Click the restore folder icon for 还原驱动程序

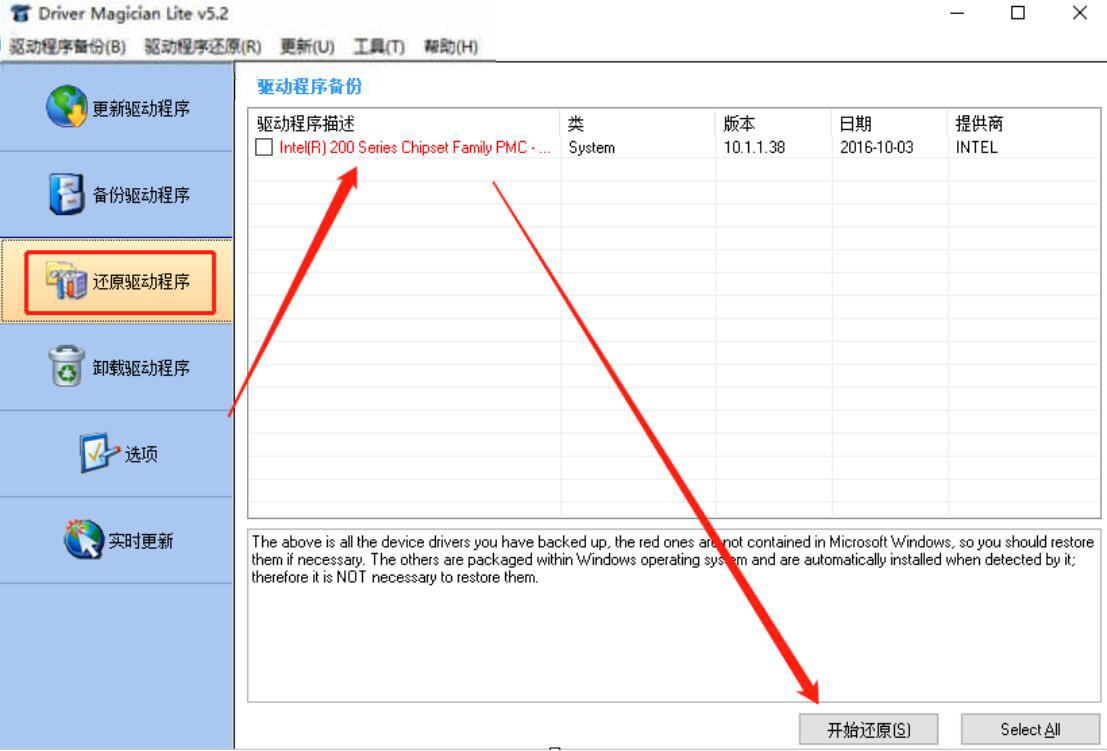(x=66, y=280)
